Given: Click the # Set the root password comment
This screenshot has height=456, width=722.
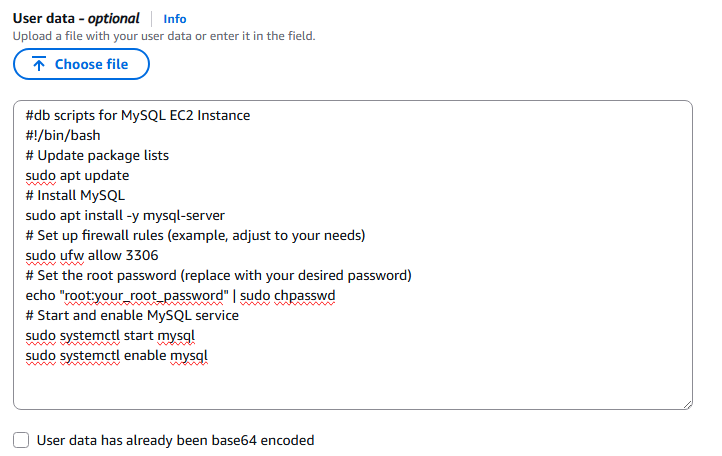Looking at the screenshot, I should tap(218, 275).
